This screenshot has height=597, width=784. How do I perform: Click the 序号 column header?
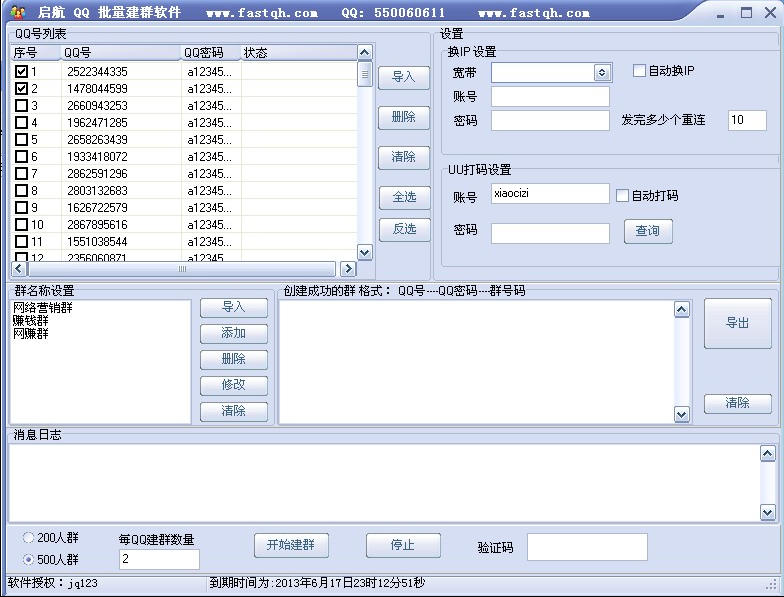coord(36,52)
